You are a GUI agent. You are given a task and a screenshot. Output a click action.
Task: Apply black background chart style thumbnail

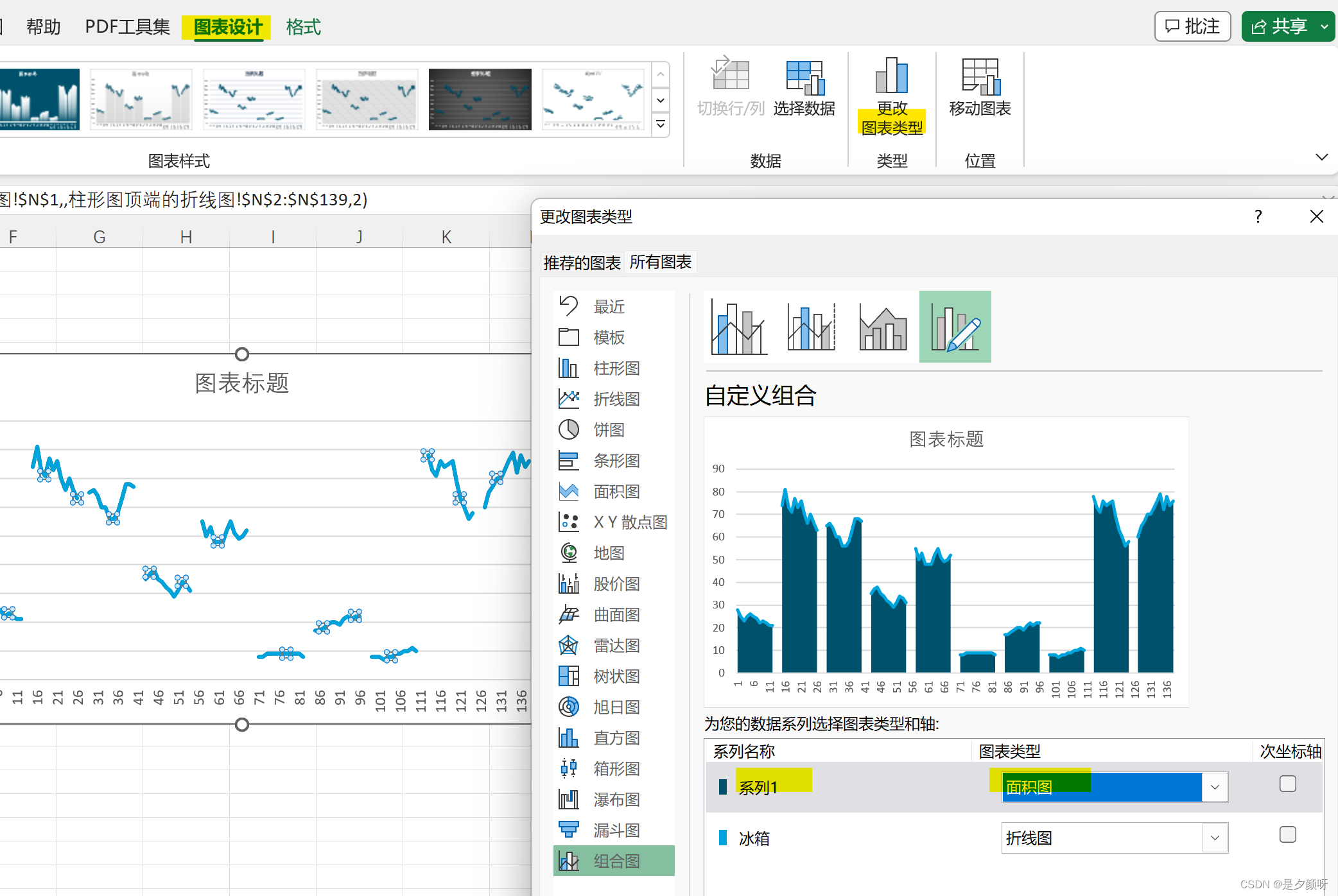coord(480,99)
